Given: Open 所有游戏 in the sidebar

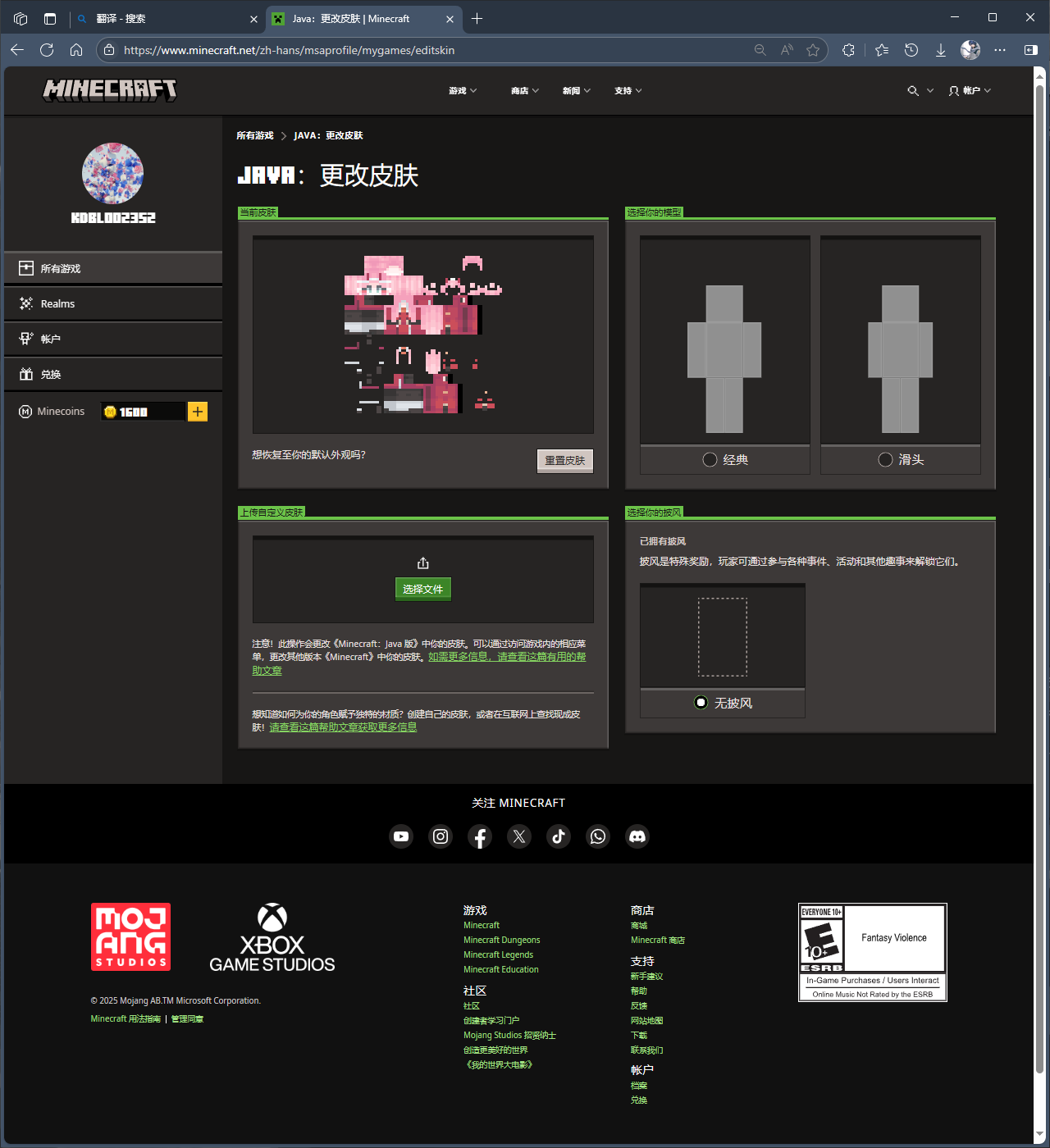Looking at the screenshot, I should pos(113,269).
